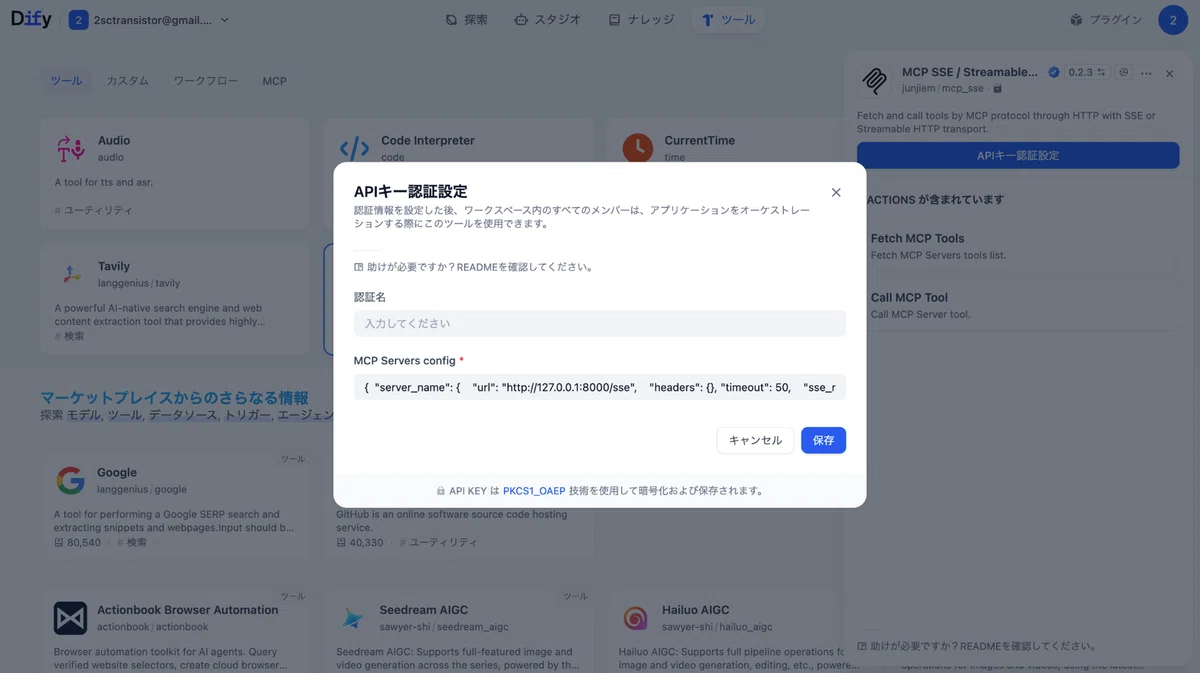The width and height of the screenshot is (1200, 673).
Task: Focus the 認証名 input field
Action: coord(600,324)
